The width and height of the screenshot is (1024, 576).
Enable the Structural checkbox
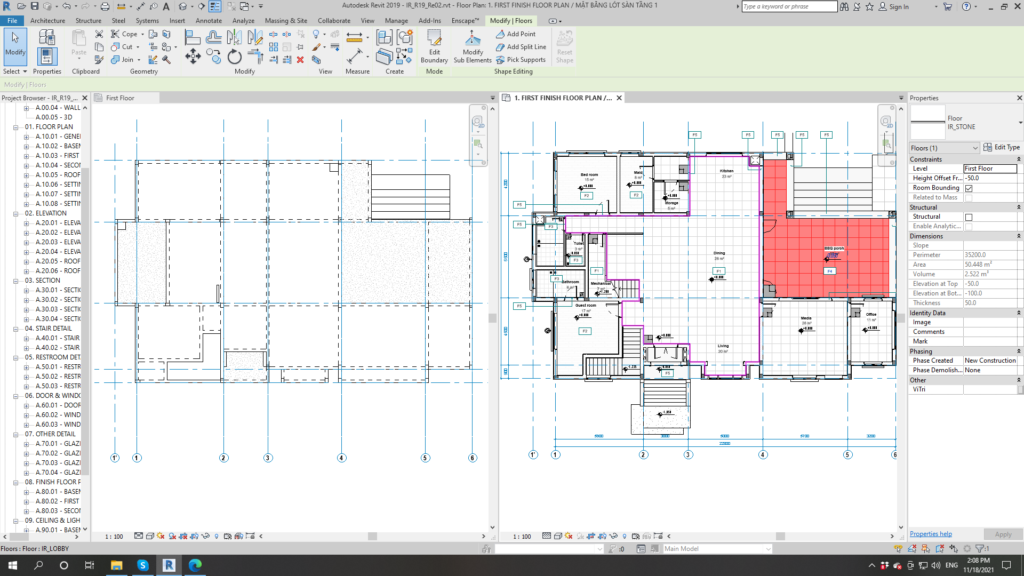tap(968, 217)
